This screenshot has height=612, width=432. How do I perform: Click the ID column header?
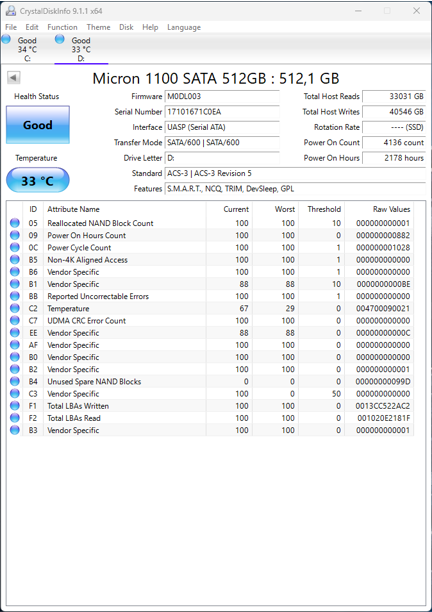pyautogui.click(x=33, y=209)
